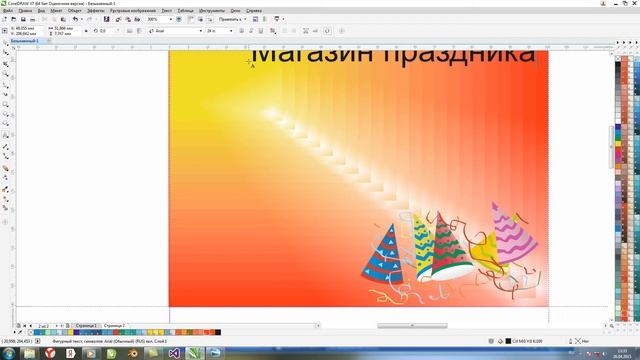Toggle show grid button
The image size is (640, 360).
(200, 19)
